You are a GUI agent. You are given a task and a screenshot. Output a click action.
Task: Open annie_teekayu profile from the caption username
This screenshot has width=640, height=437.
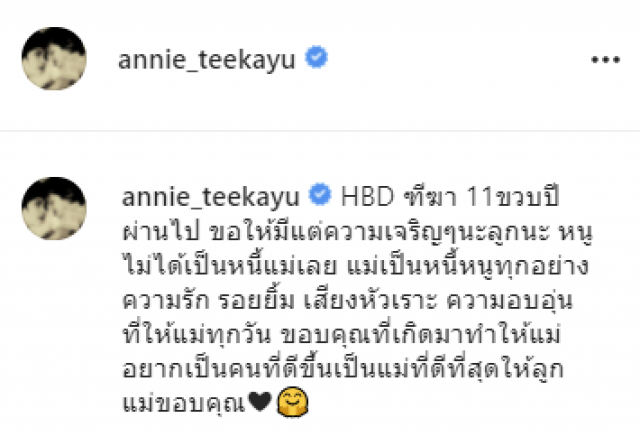211,197
